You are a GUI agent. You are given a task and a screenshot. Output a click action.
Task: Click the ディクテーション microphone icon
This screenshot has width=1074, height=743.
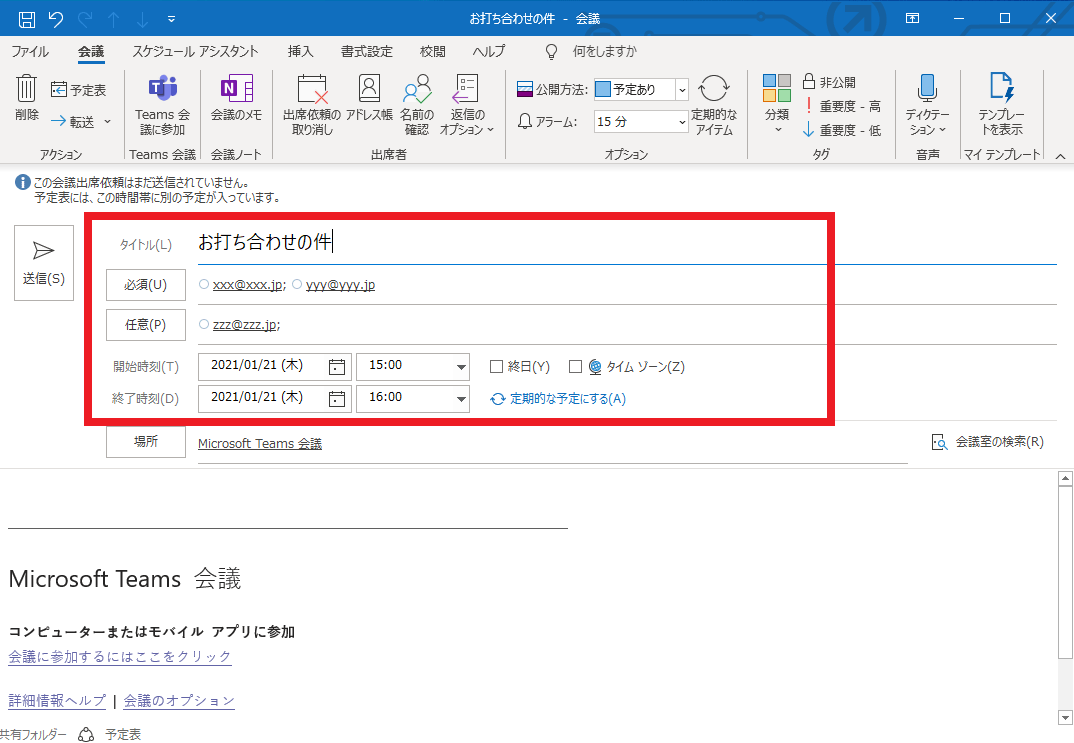pyautogui.click(x=927, y=88)
